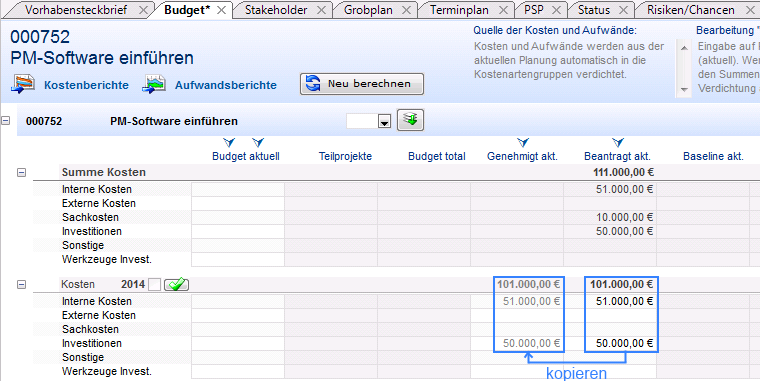Click blue arrow above Beantragt akt.
760x381 pixels.
[618, 143]
